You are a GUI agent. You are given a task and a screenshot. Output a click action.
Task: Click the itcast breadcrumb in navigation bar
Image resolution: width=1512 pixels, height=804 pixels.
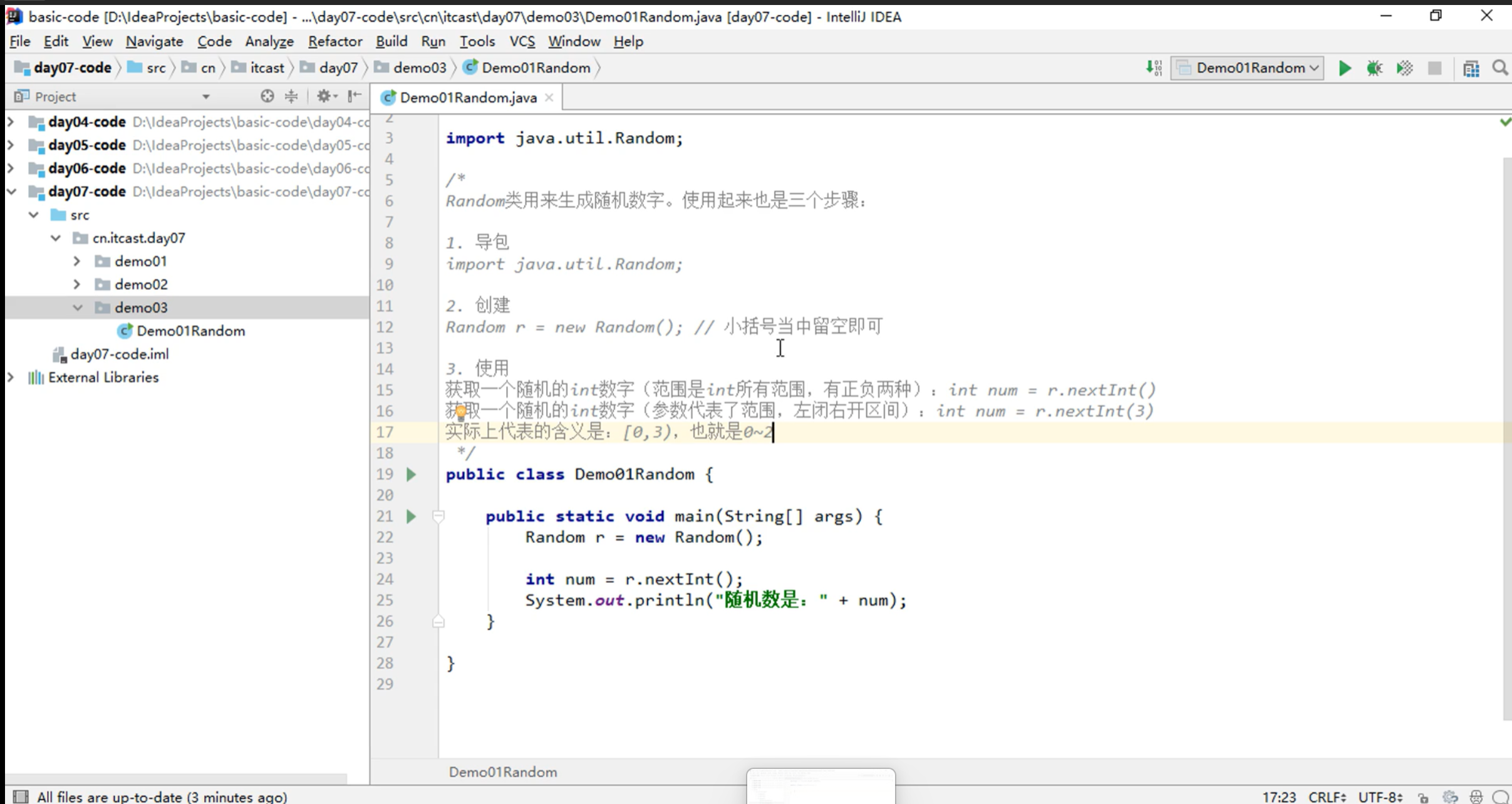tap(258, 68)
